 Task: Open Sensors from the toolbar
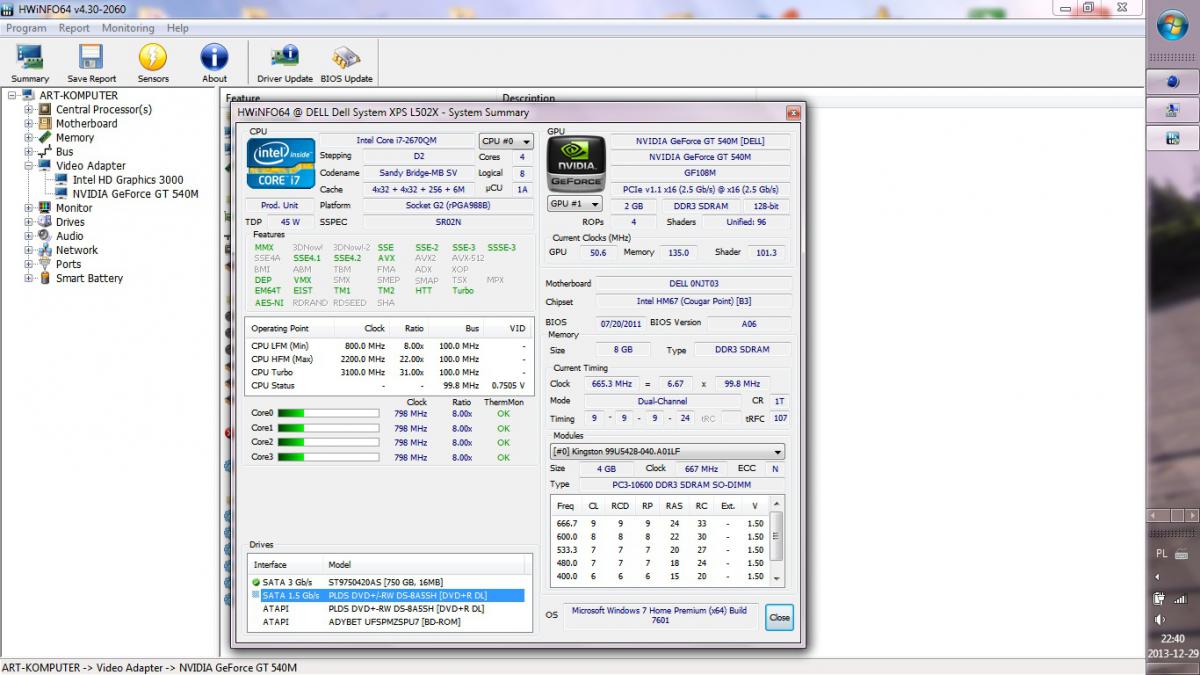click(x=153, y=57)
